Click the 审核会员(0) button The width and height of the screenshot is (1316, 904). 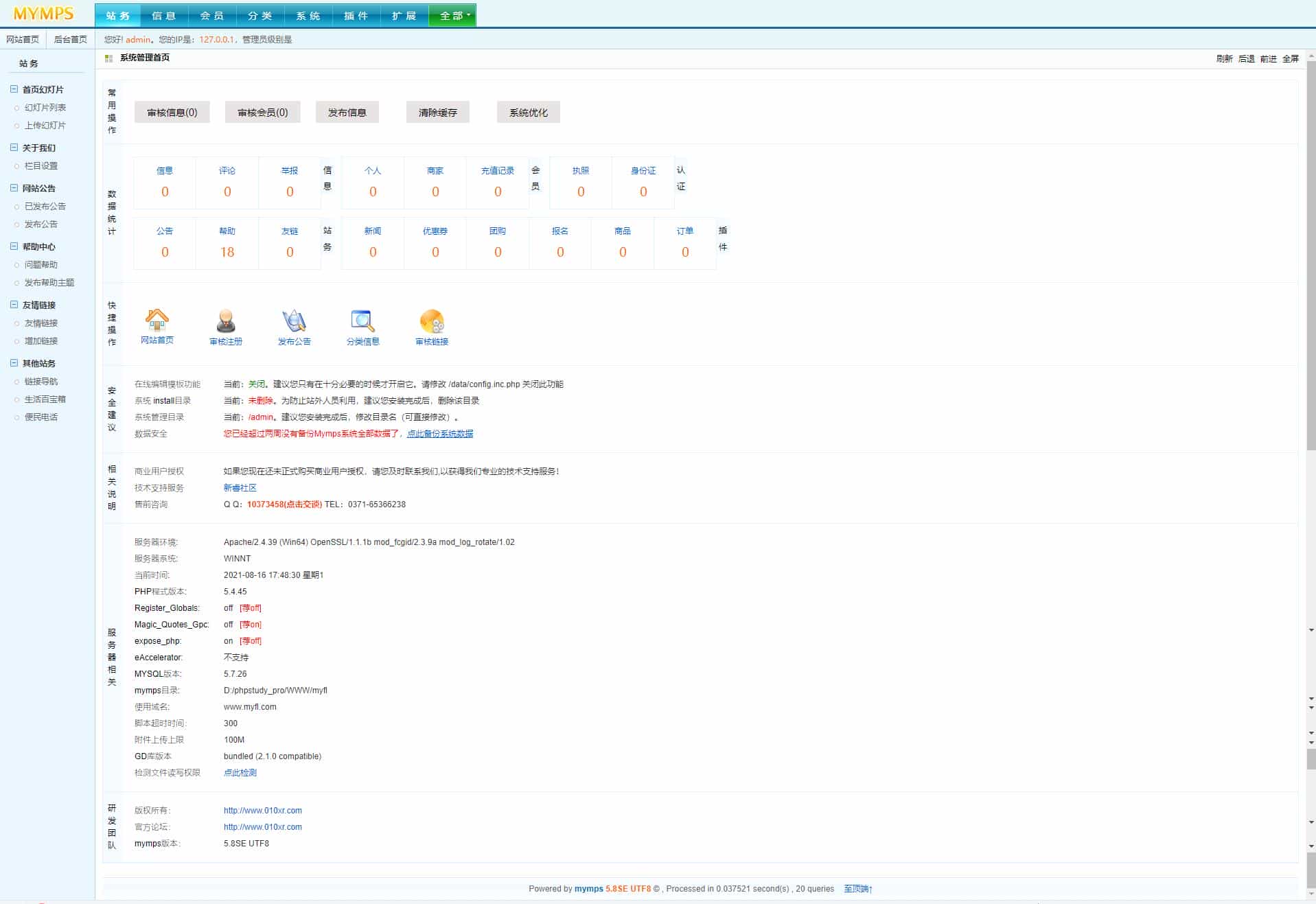tap(263, 113)
